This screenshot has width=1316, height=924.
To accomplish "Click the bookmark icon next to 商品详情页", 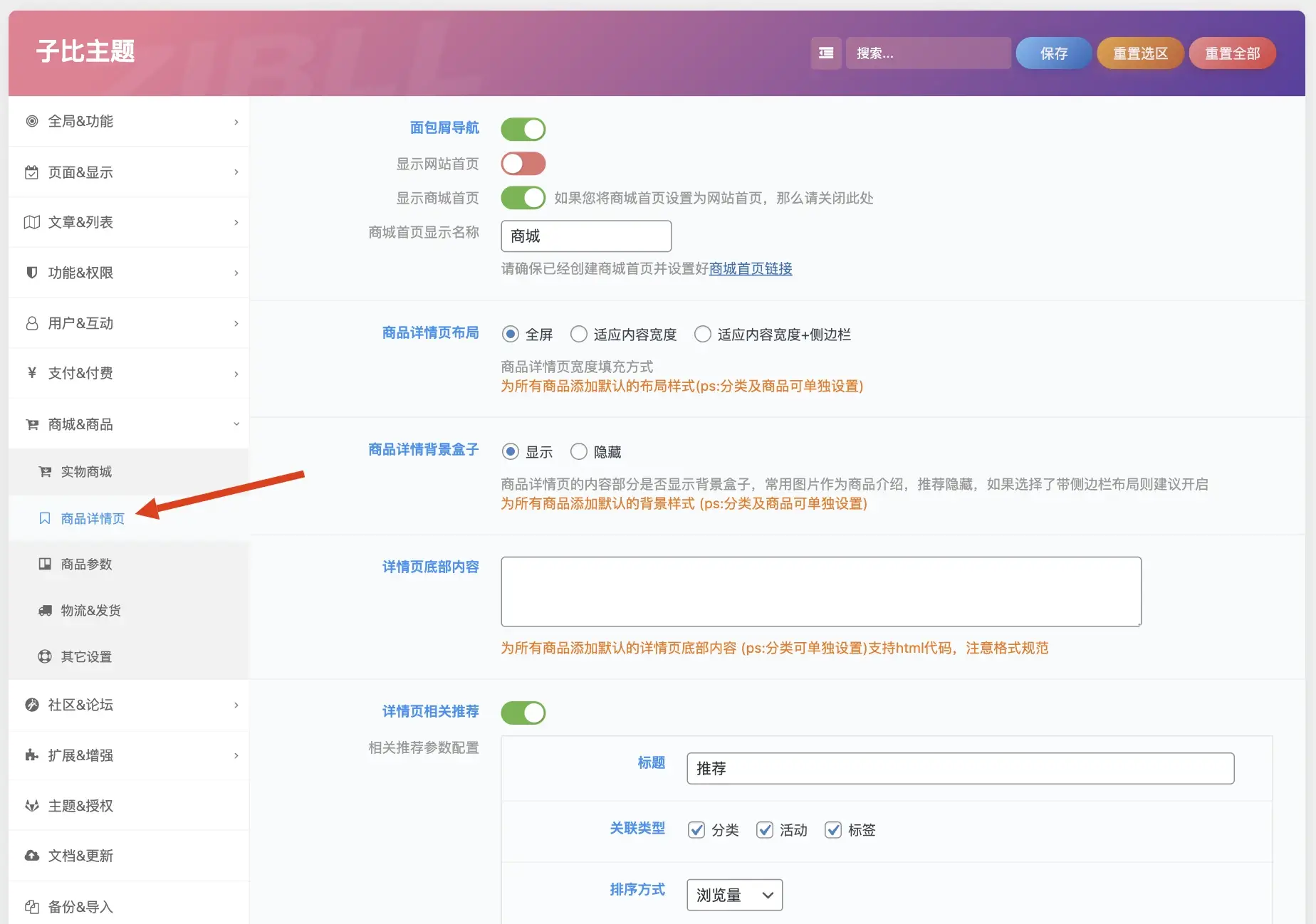I will coord(45,518).
